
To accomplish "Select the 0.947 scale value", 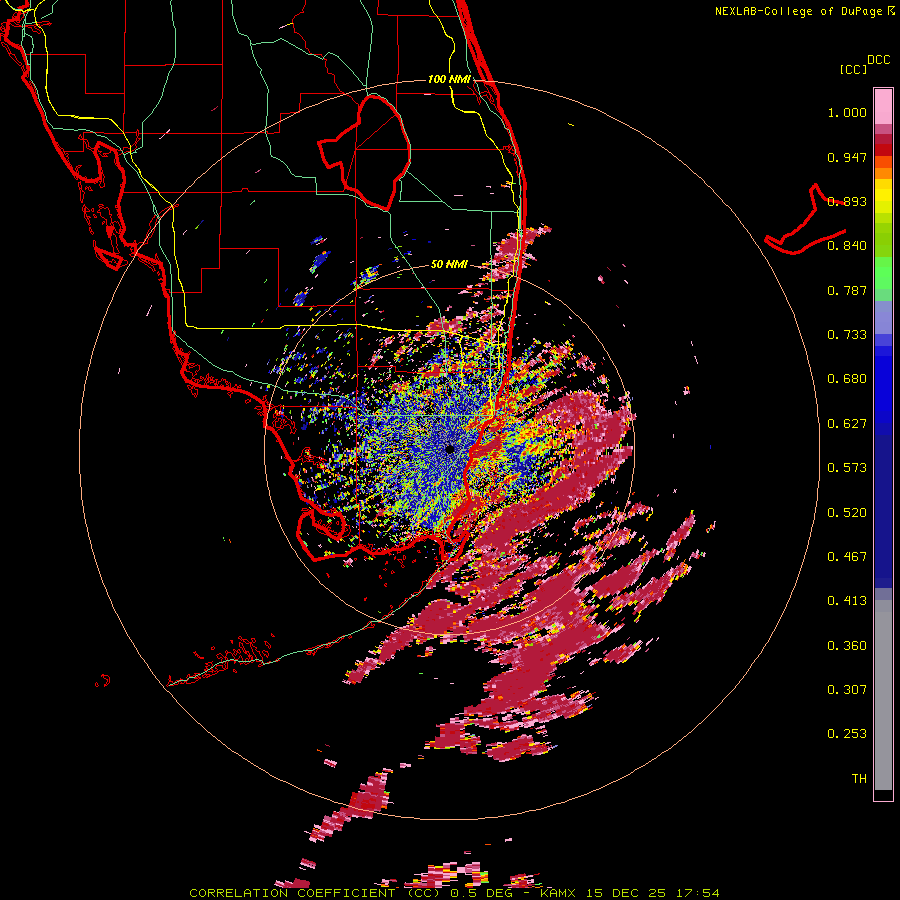I will click(x=847, y=157).
